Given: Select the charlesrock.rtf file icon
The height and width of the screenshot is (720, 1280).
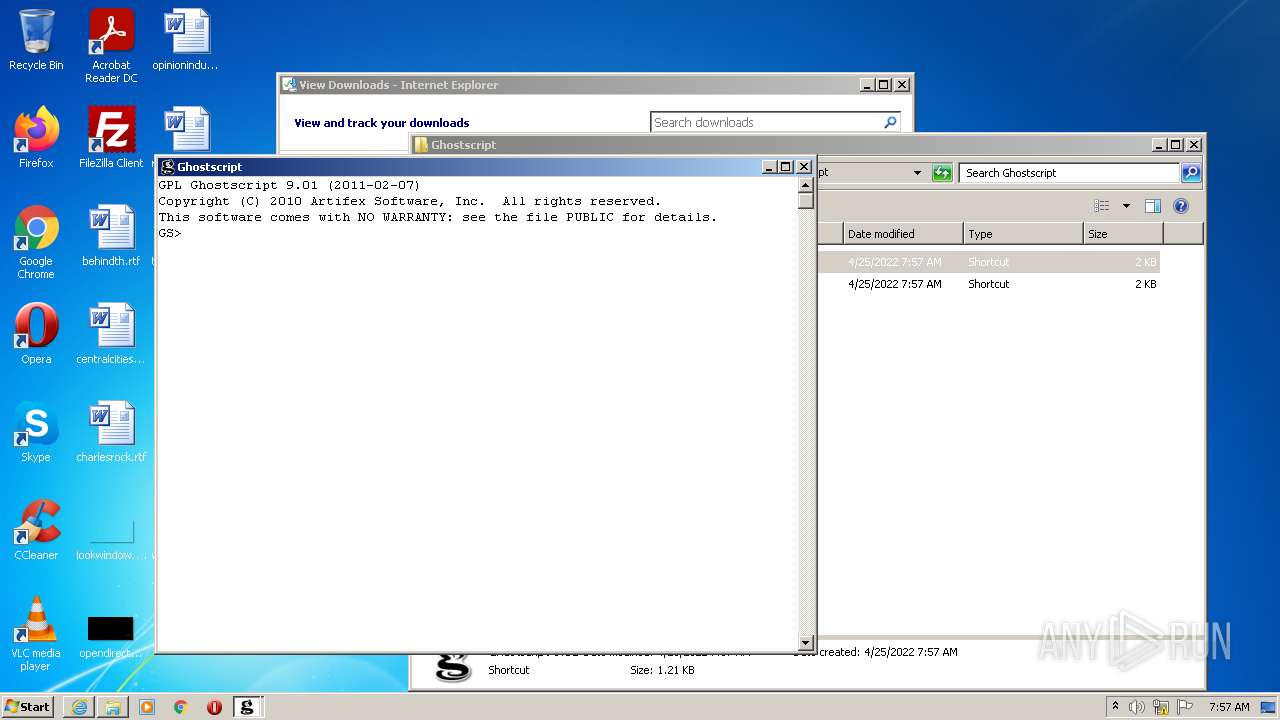Looking at the screenshot, I should tap(111, 432).
